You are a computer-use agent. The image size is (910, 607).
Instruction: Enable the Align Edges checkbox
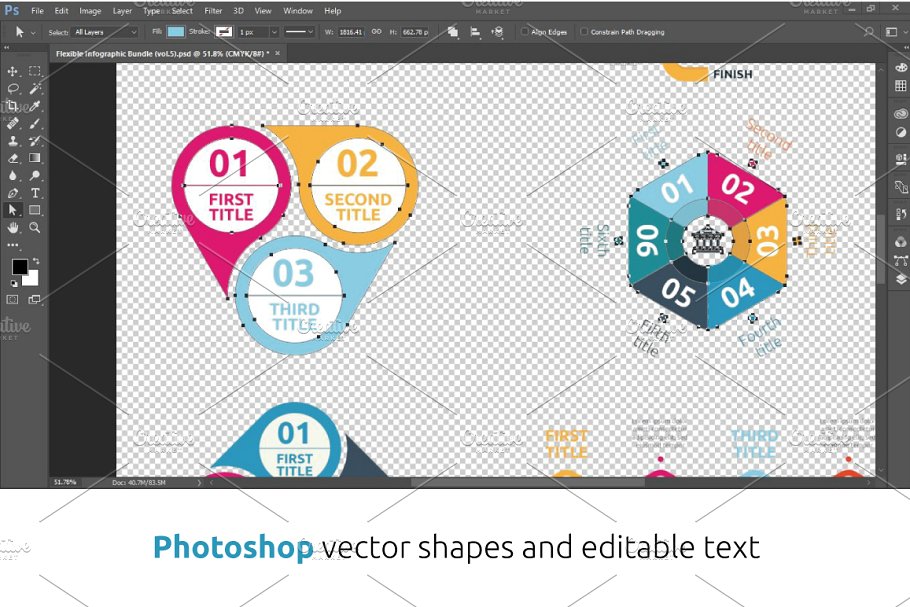(x=524, y=32)
